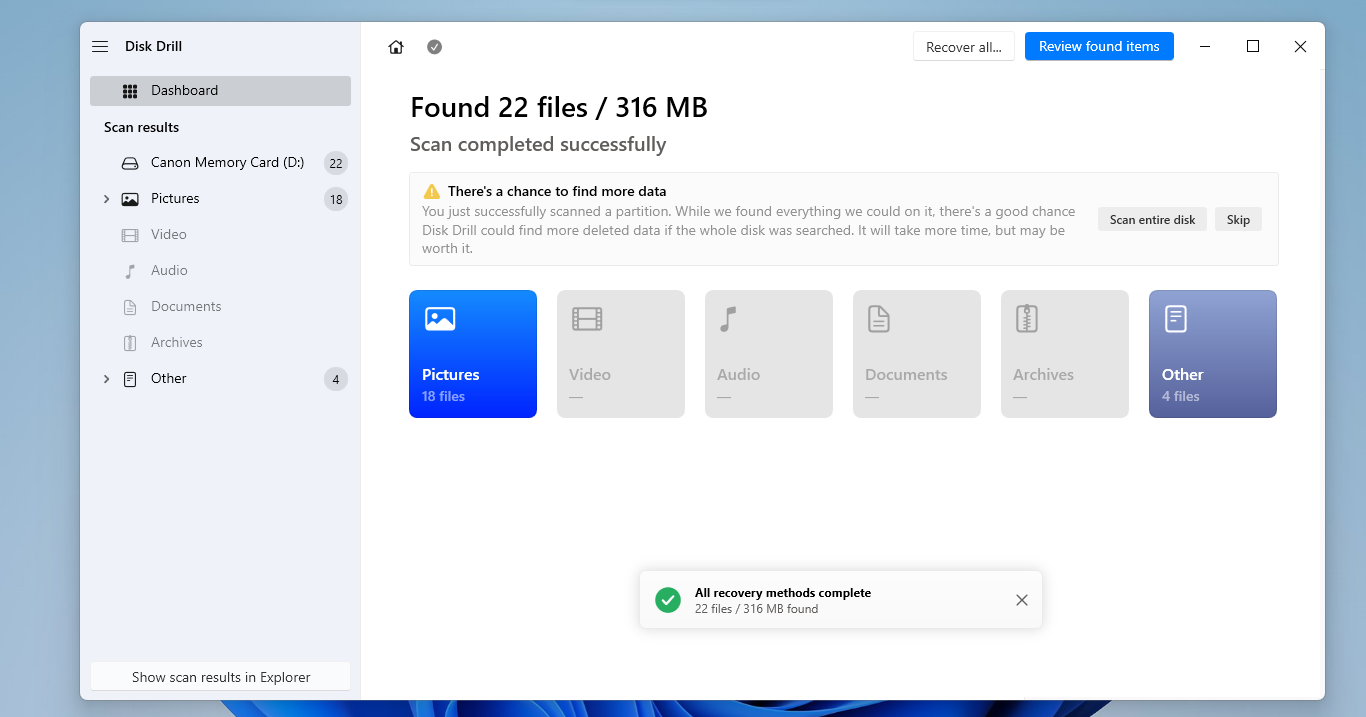
Task: Click "There's a chance to find more data" title
Action: 557,191
